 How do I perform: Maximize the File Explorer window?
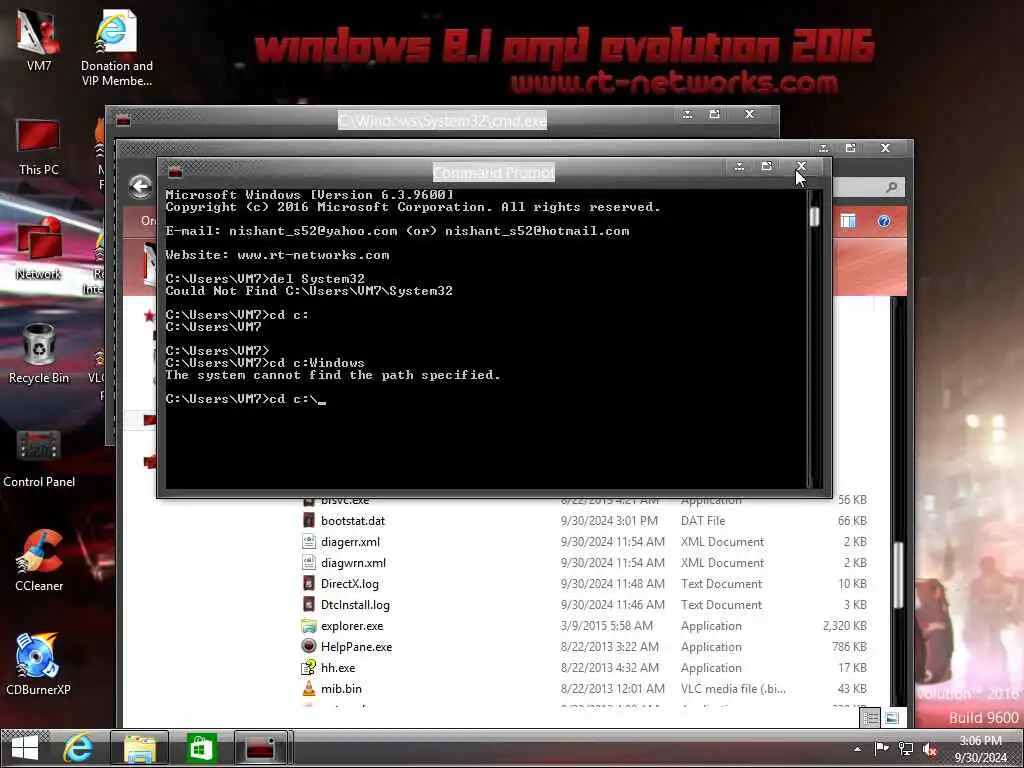click(850, 148)
